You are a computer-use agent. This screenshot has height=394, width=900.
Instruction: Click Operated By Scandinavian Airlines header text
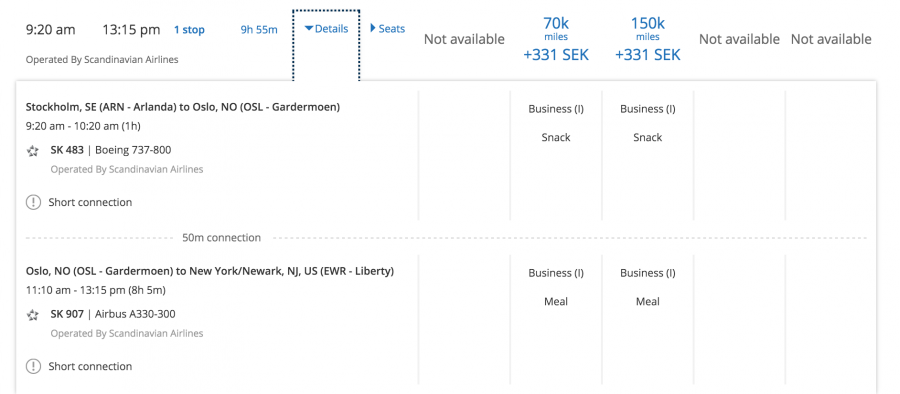[102, 59]
